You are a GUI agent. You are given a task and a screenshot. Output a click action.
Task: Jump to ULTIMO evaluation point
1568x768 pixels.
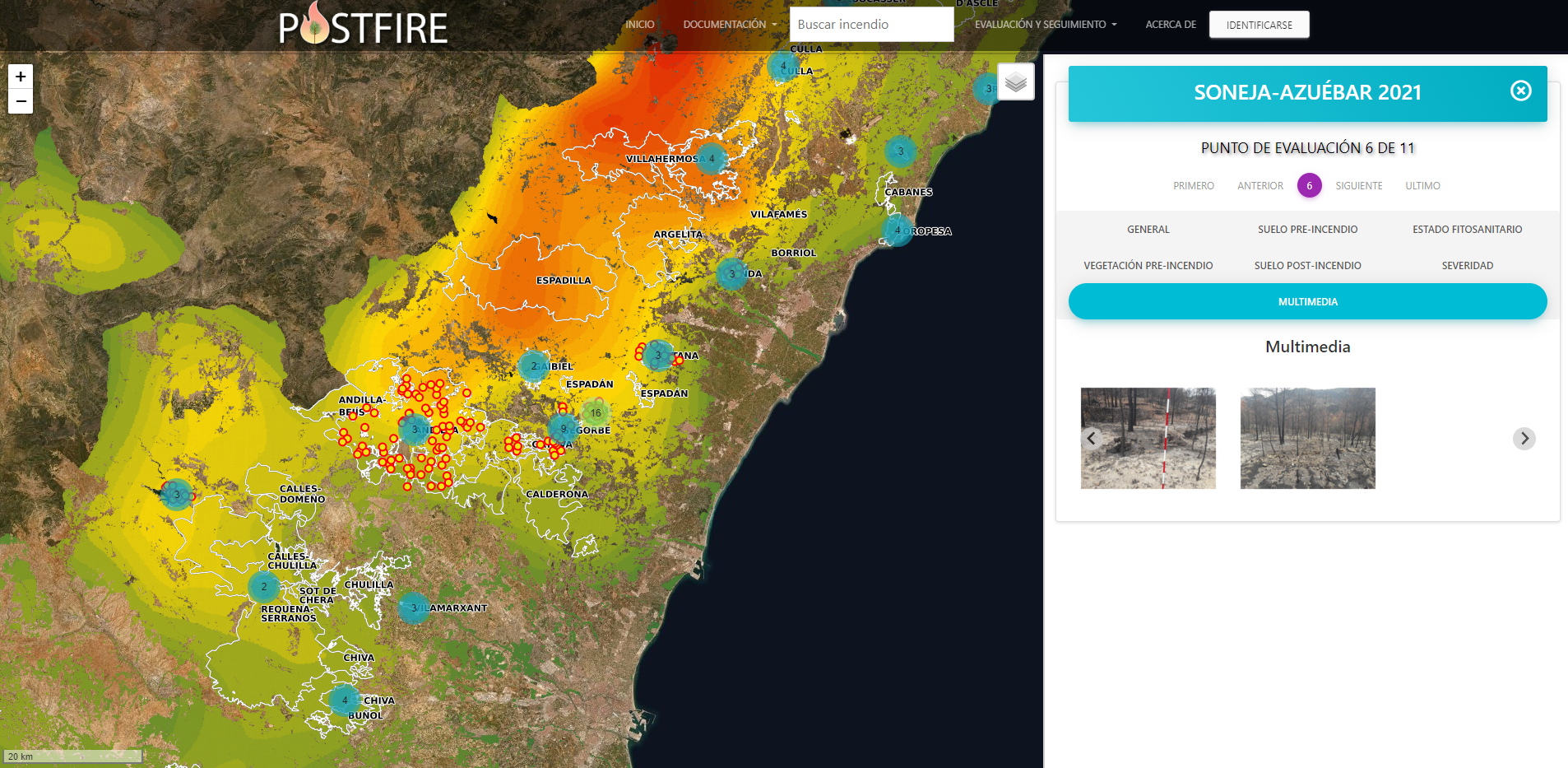click(1423, 186)
